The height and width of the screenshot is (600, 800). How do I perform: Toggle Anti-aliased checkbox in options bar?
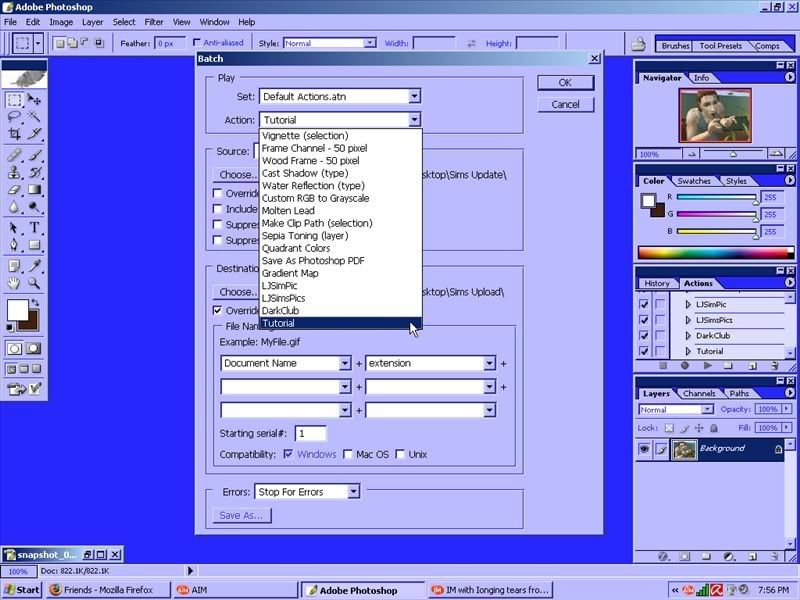coord(197,42)
